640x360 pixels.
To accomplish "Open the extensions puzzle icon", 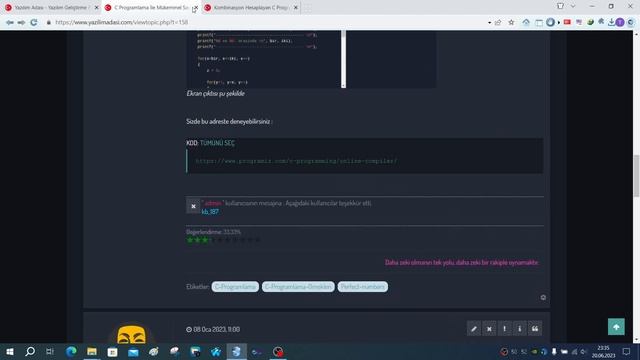I will click(x=601, y=22).
